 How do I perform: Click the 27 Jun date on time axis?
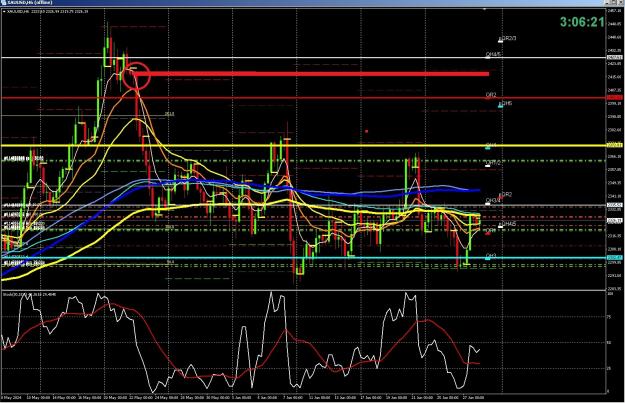click(474, 398)
